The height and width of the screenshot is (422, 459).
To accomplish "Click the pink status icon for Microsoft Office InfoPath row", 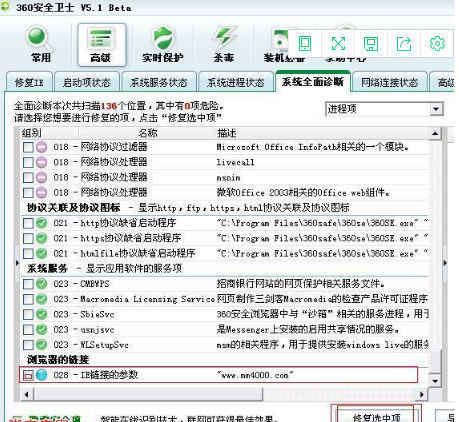I will click(x=42, y=147).
